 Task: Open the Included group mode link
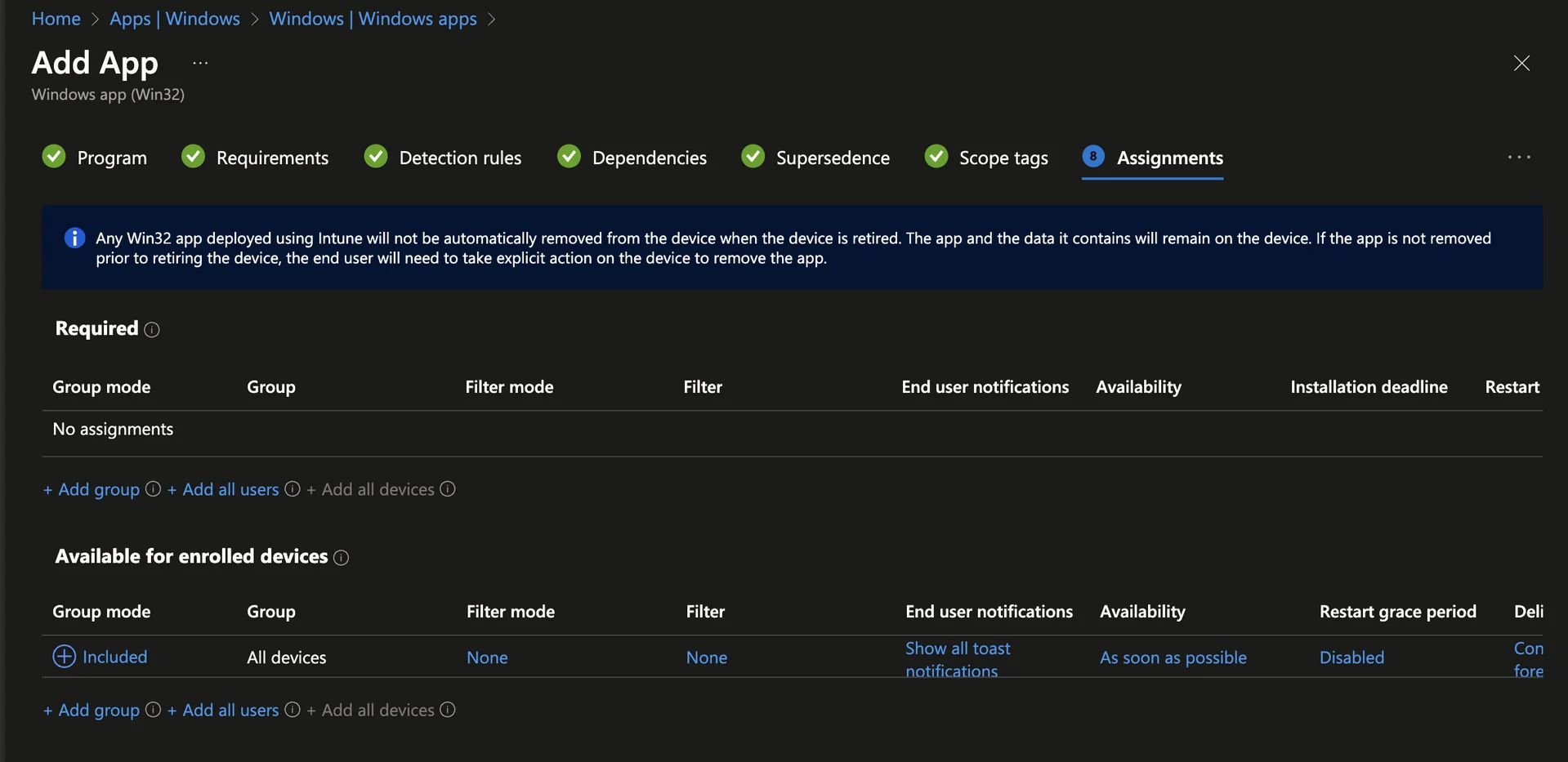[115, 657]
